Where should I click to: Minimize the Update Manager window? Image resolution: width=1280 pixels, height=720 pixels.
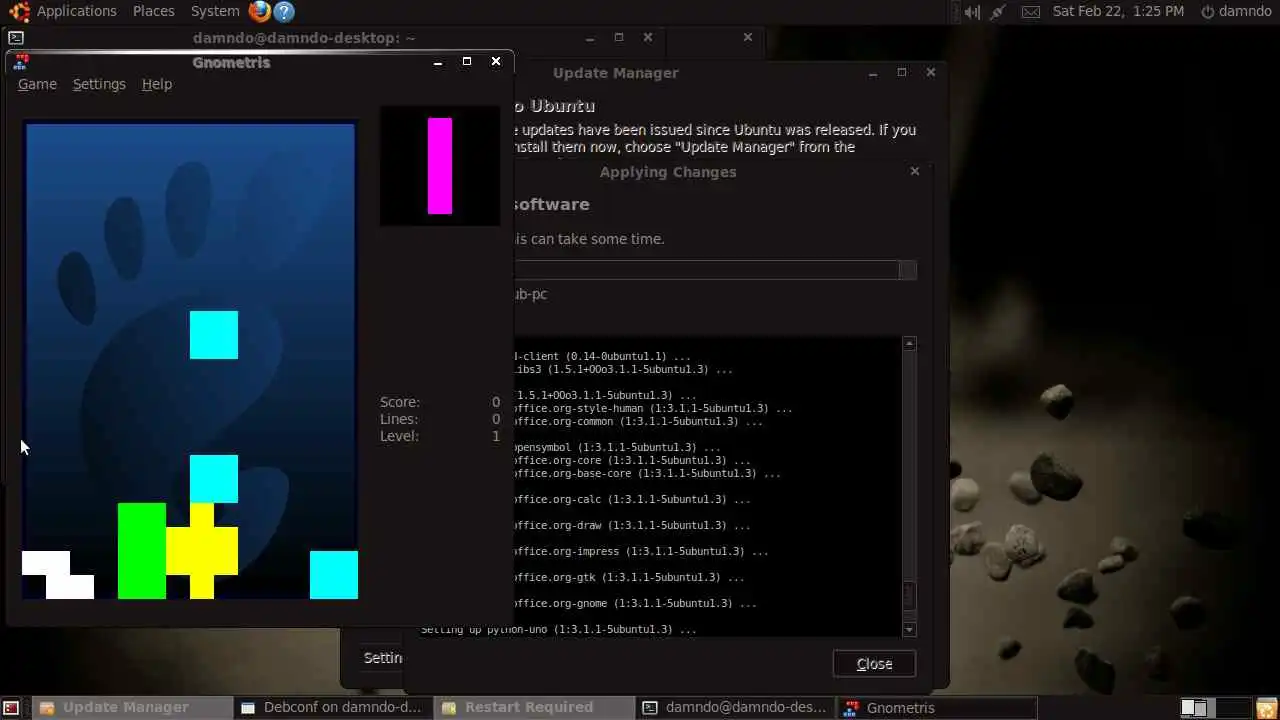(873, 73)
